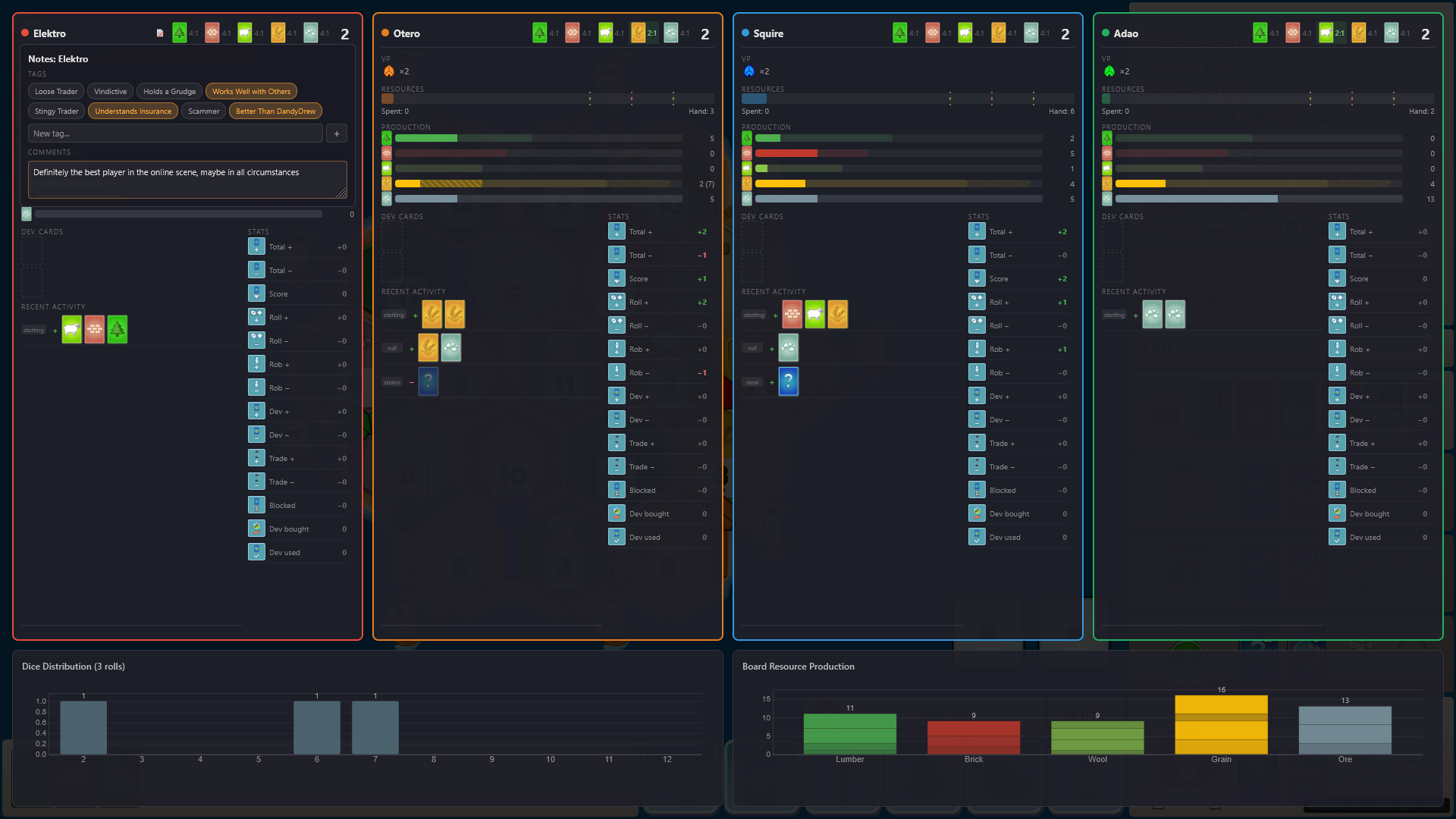The height and width of the screenshot is (819, 1456).
Task: Click Squire's starting brick card in recent activity
Action: [792, 314]
